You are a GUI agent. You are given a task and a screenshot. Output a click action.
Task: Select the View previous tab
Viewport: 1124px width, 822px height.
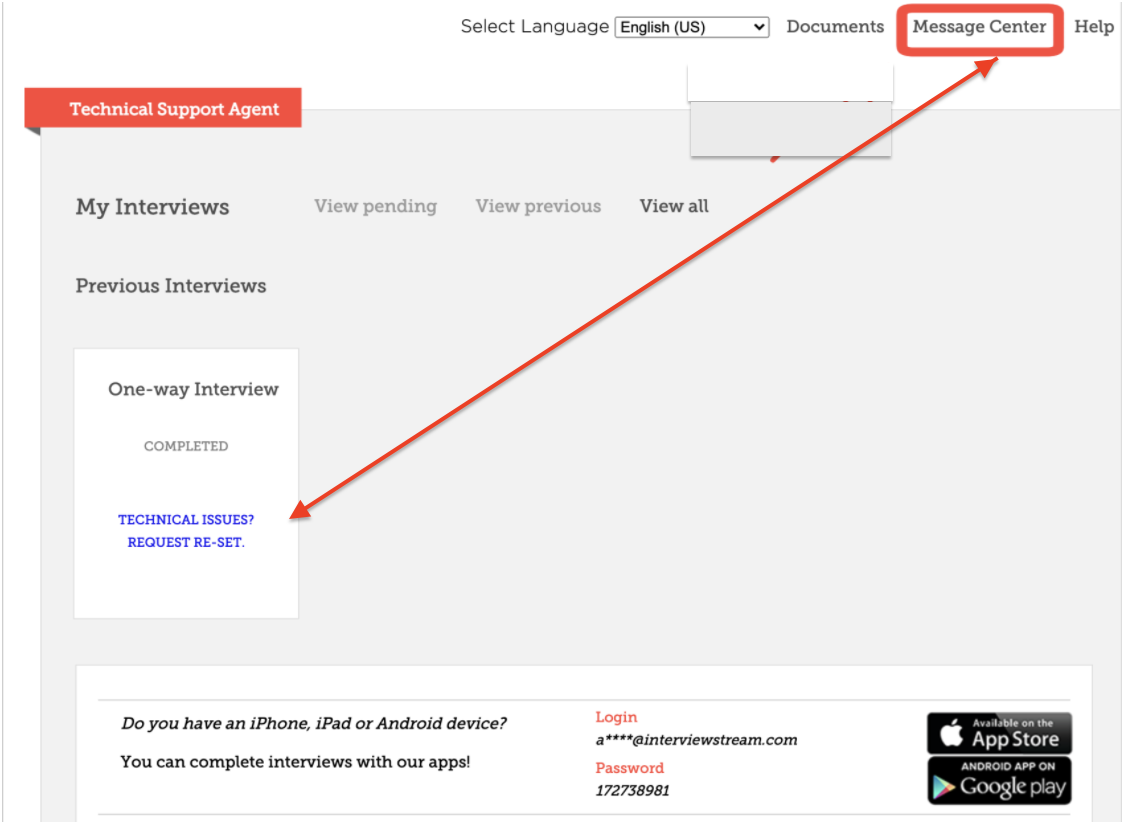[538, 206]
